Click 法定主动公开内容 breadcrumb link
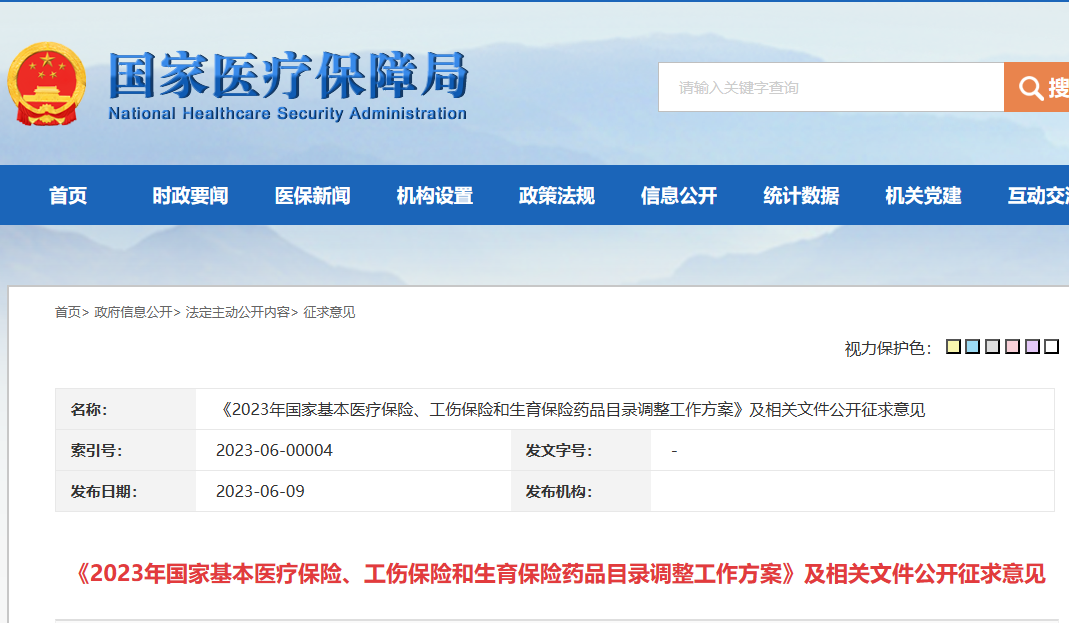The width and height of the screenshot is (1069, 623). pyautogui.click(x=237, y=312)
